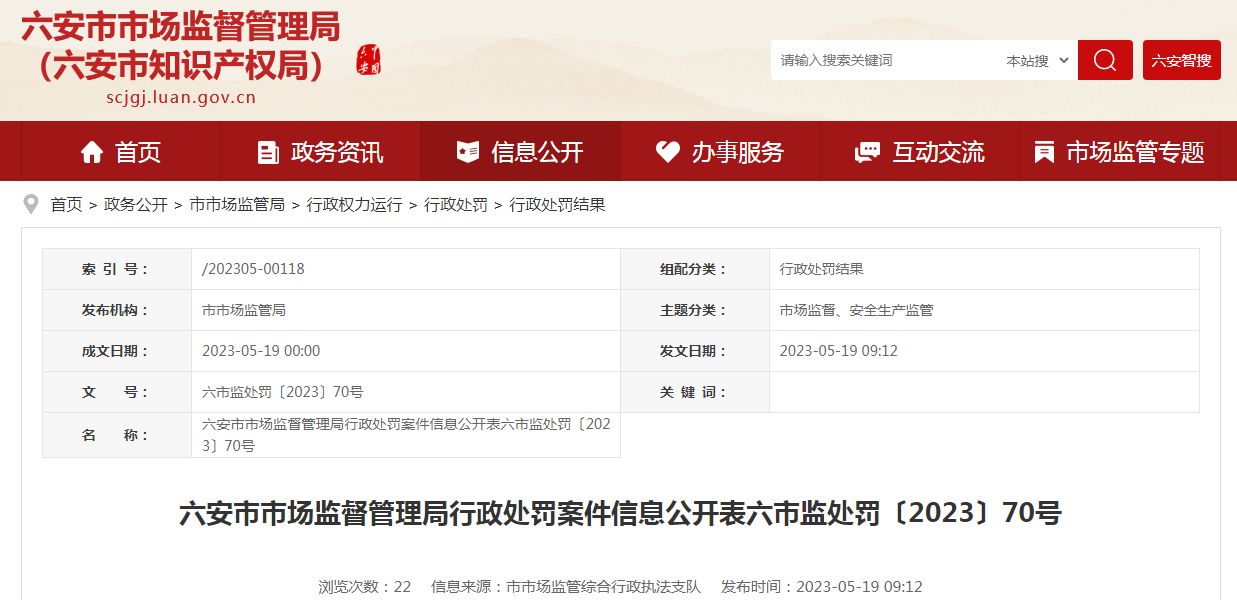Open the 本站搜 scope dropdown
This screenshot has height=600, width=1237.
(x=1038, y=61)
